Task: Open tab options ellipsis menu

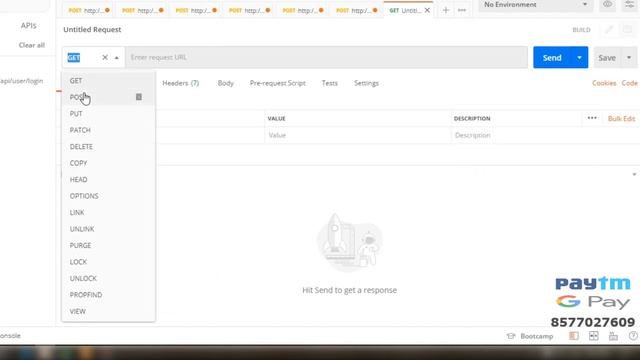Action: point(462,10)
